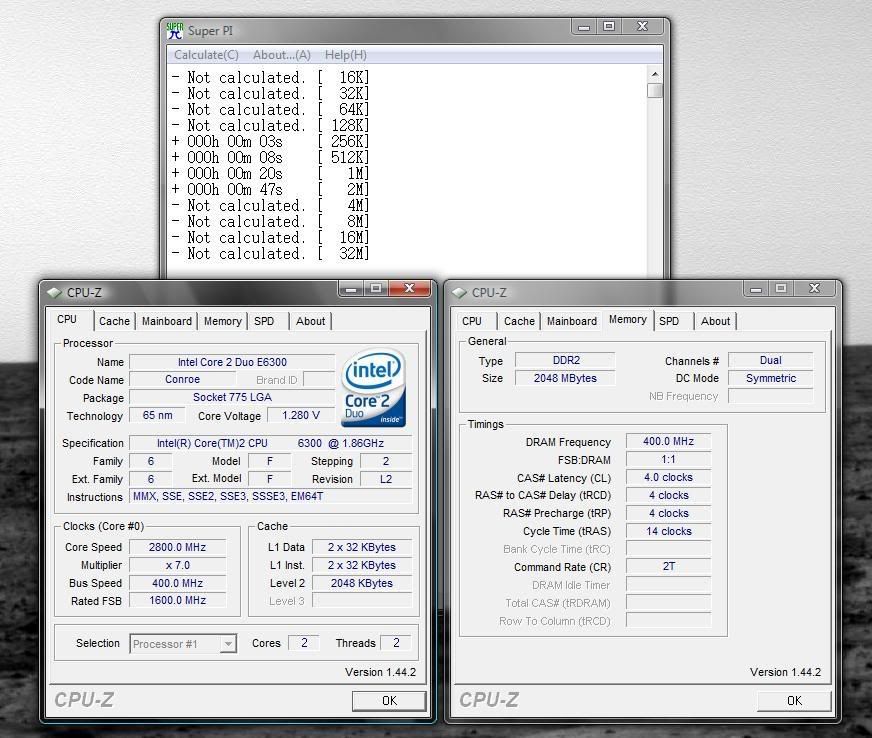Click the Super PI result '000h 00m 47s [ 2M]'

[x=270, y=190]
